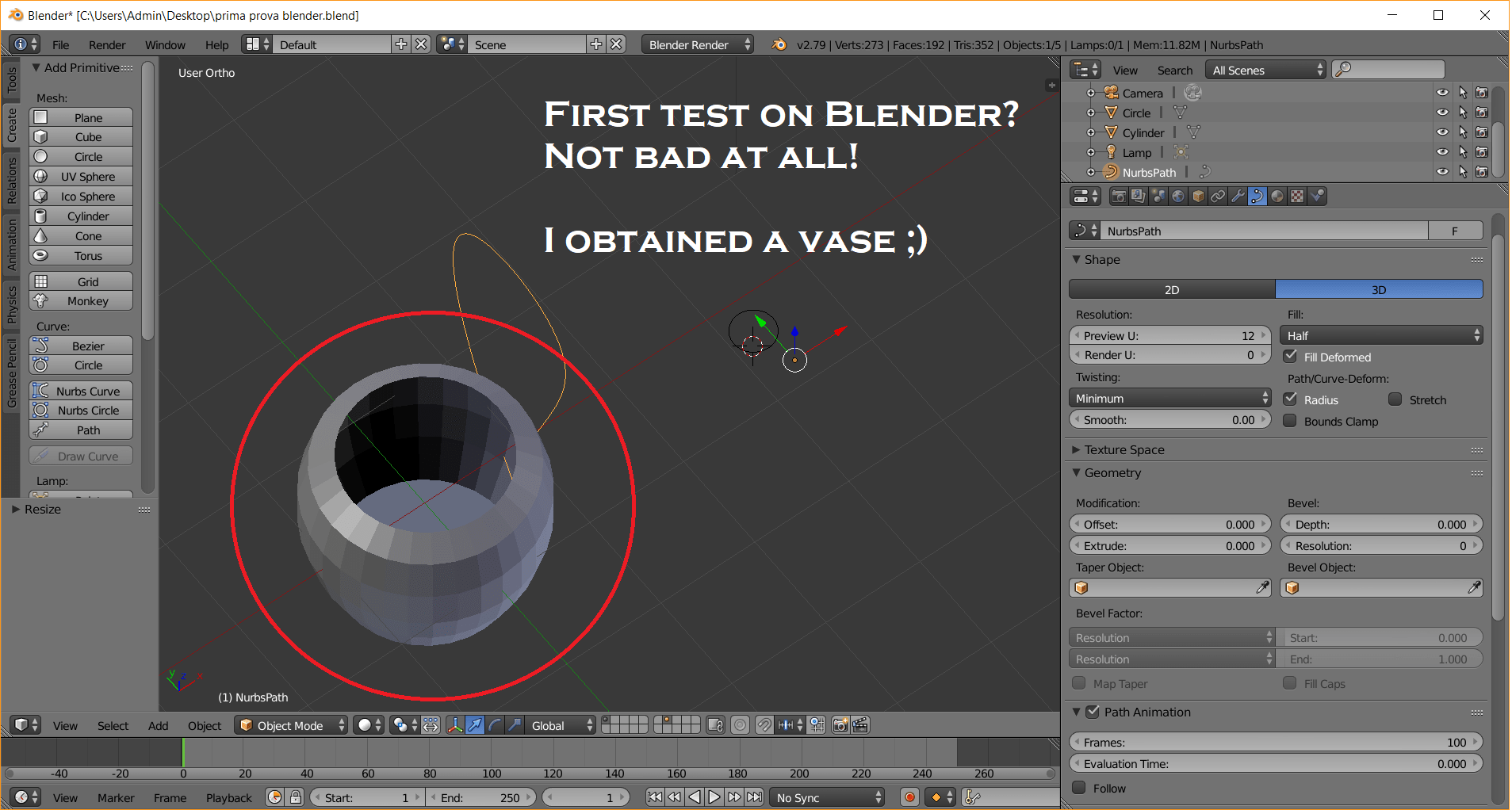Viewport: 1512px width, 810px height.
Task: Toggle Lamp renderability camera icon
Action: point(1482,152)
